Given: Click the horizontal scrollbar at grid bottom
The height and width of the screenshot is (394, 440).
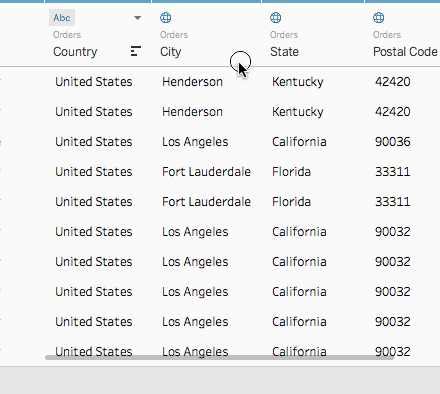Looking at the screenshot, I should coord(219,358).
